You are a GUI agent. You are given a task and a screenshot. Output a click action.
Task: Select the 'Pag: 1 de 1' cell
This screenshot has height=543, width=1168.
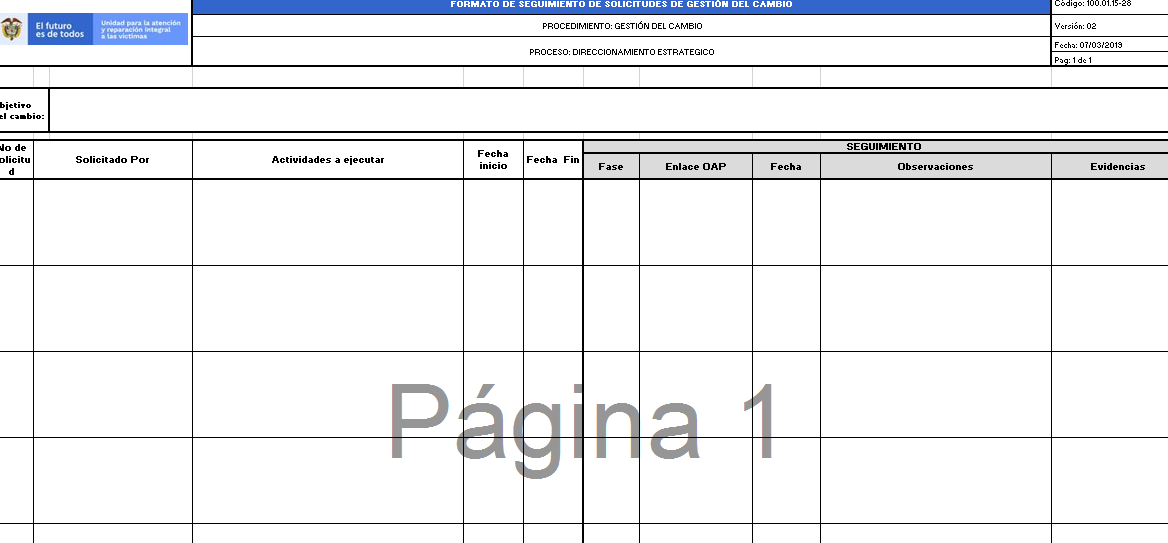tap(1109, 60)
